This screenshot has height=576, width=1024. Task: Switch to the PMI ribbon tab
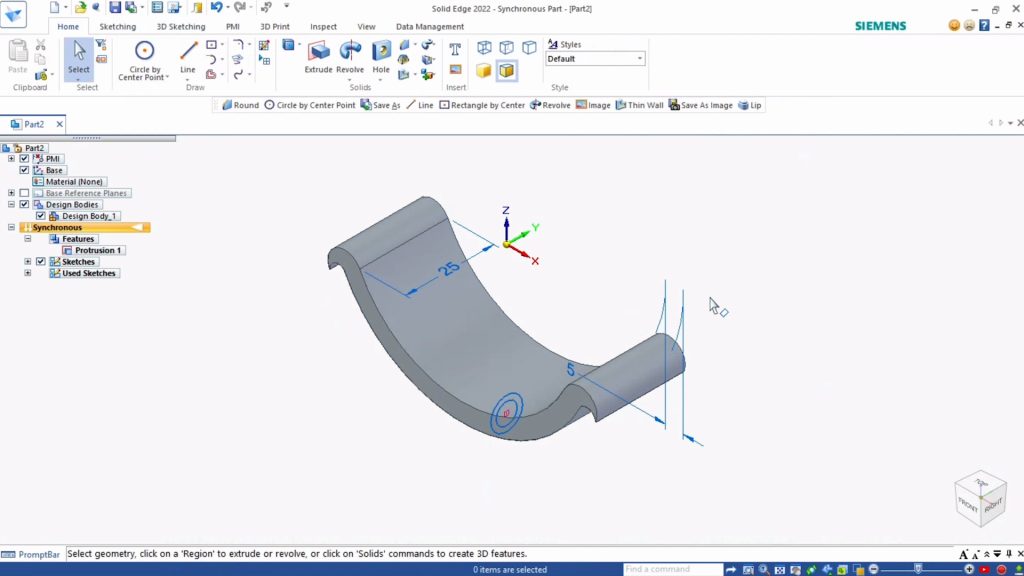[x=232, y=27]
